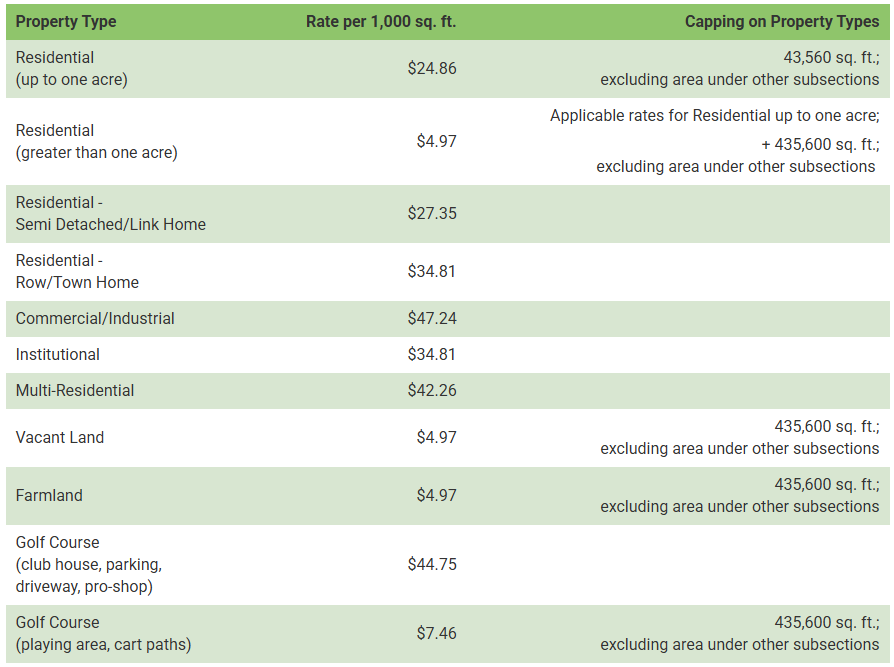Click the $27.35 rate value
Viewport: 894px width, 667px height.
tap(432, 213)
